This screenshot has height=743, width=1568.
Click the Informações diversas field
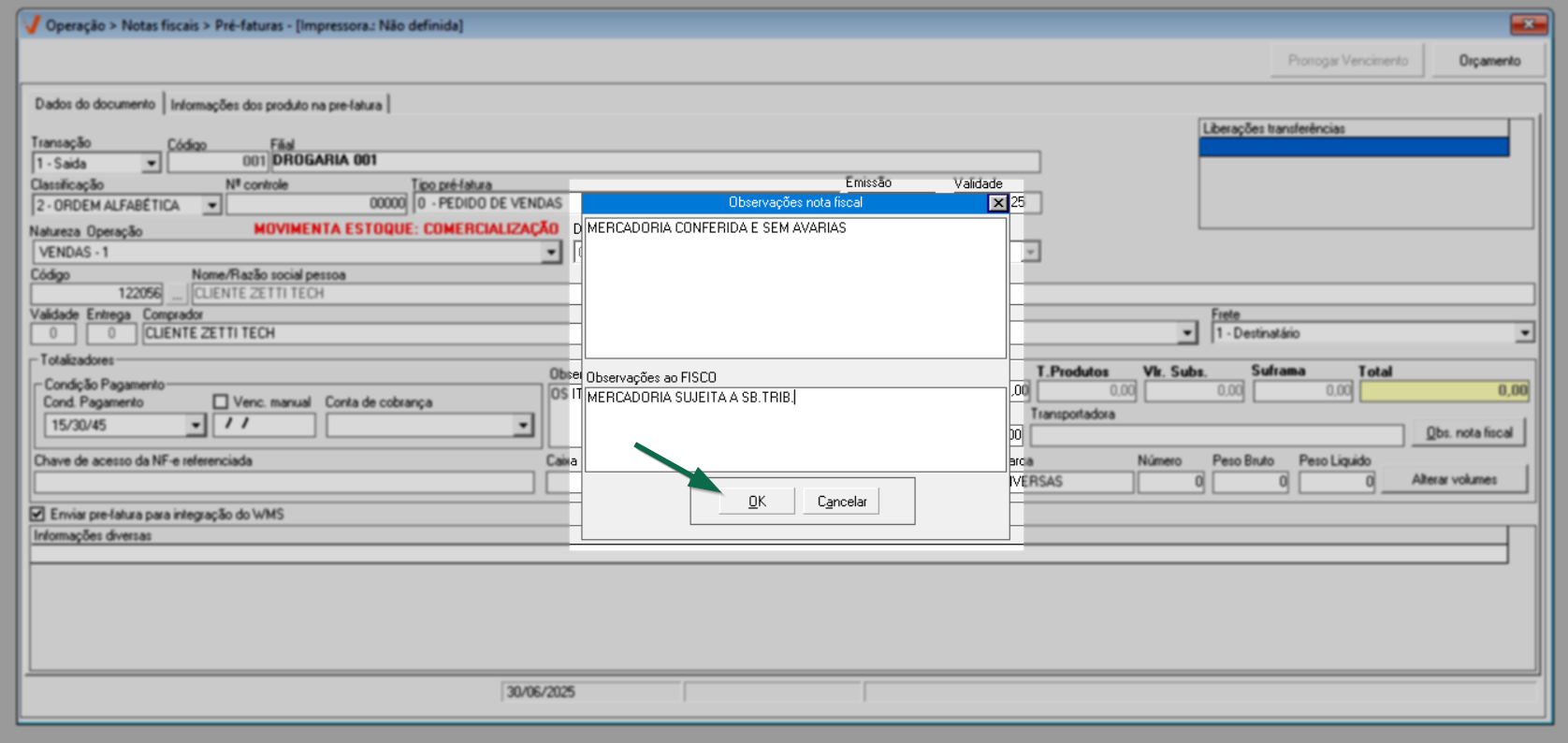tap(768, 554)
